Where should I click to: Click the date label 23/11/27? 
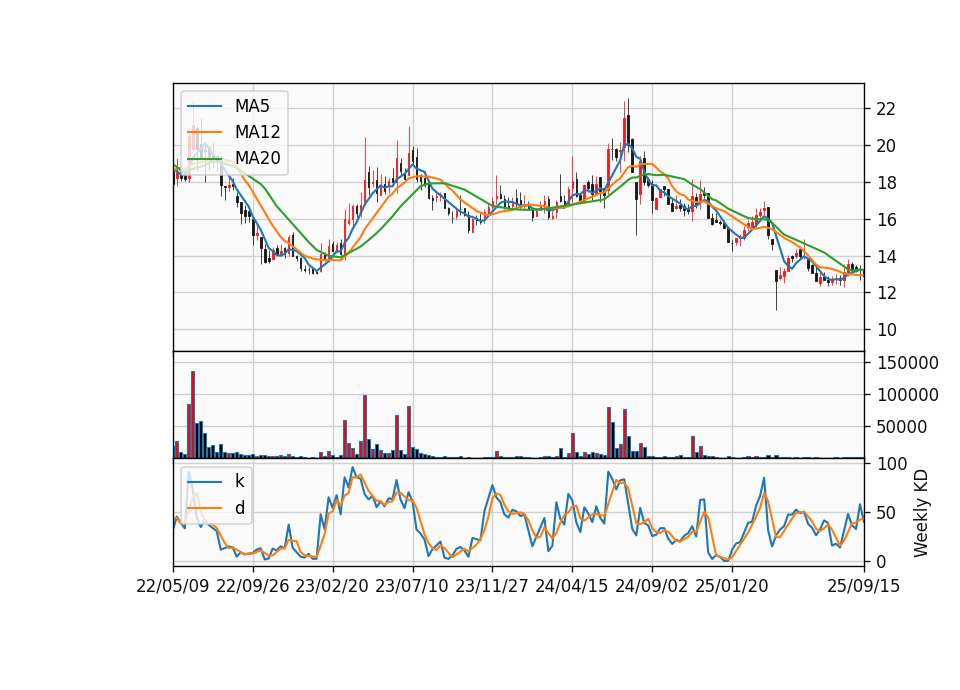click(492, 586)
